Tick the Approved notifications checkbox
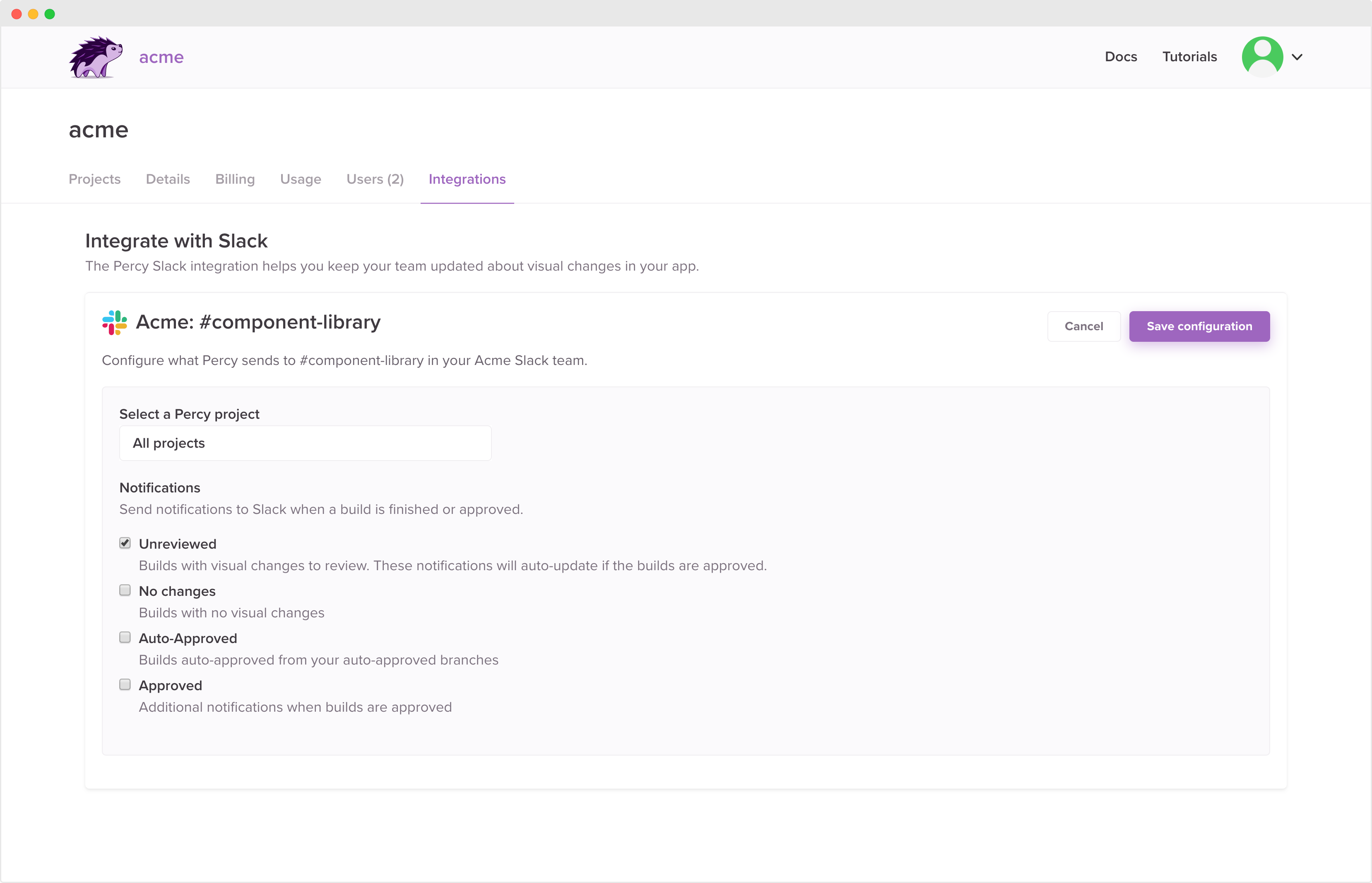 coord(125,685)
